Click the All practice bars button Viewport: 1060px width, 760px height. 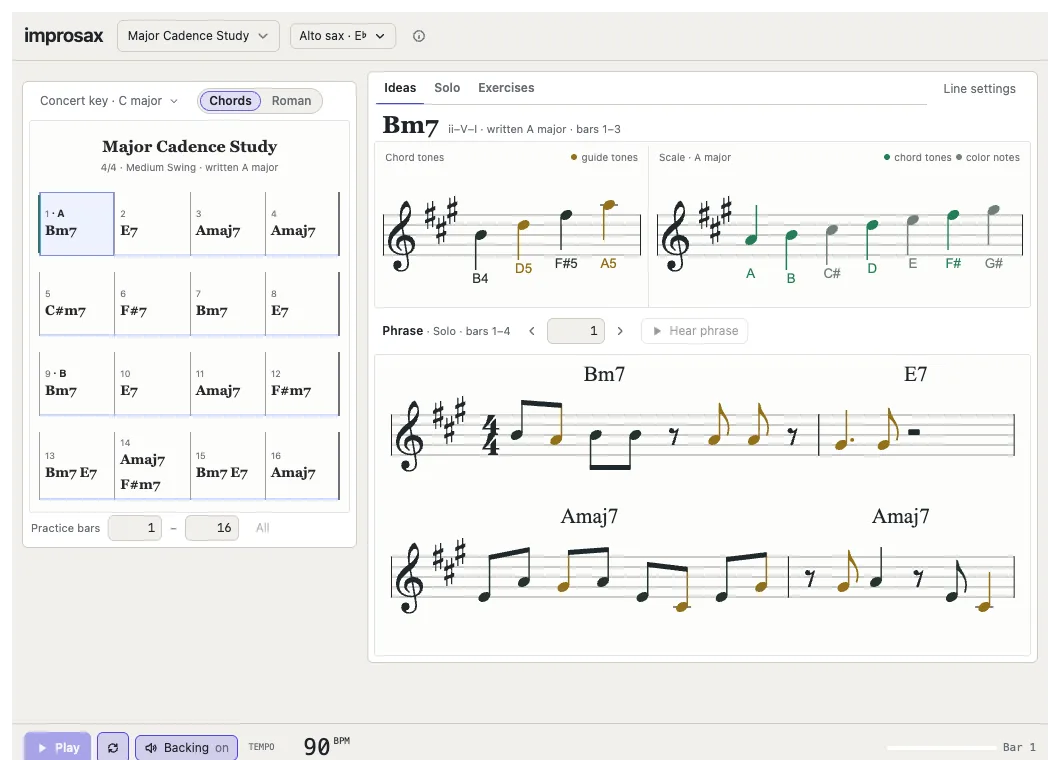pos(262,528)
